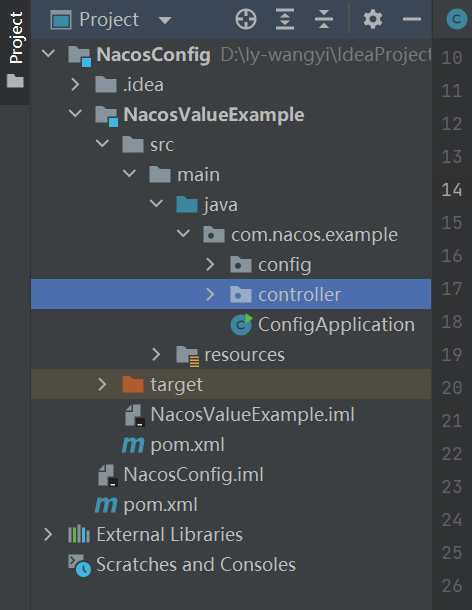472x610 pixels.
Task: Click the orange target folder icon
Action: (x=133, y=384)
